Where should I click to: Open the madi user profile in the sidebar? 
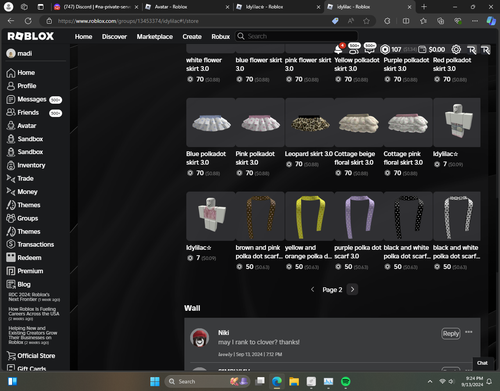coord(19,53)
